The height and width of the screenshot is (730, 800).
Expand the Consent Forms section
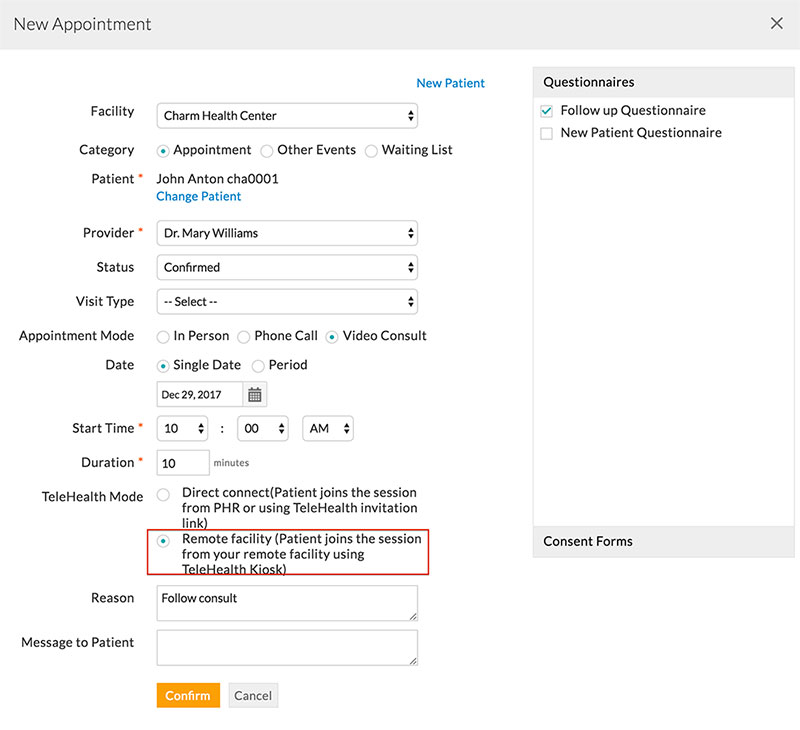pos(663,541)
